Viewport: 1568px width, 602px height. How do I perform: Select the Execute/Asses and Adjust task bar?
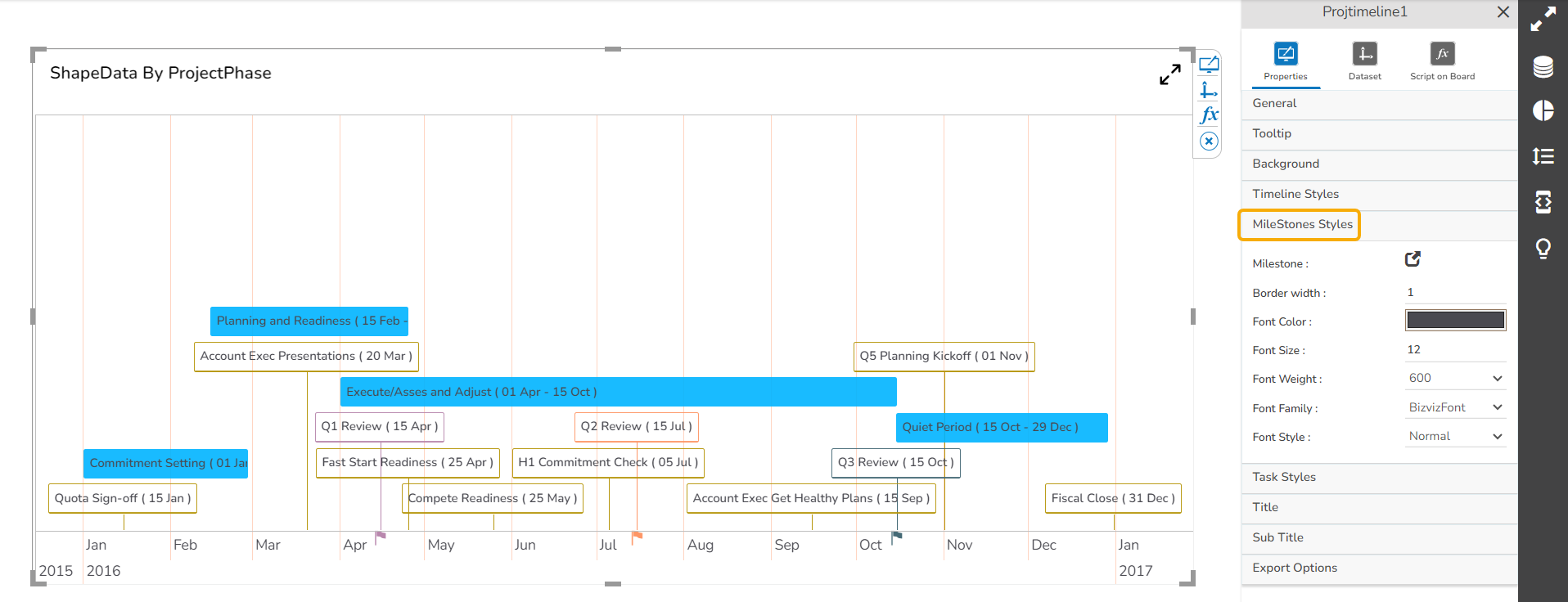pyautogui.click(x=618, y=392)
